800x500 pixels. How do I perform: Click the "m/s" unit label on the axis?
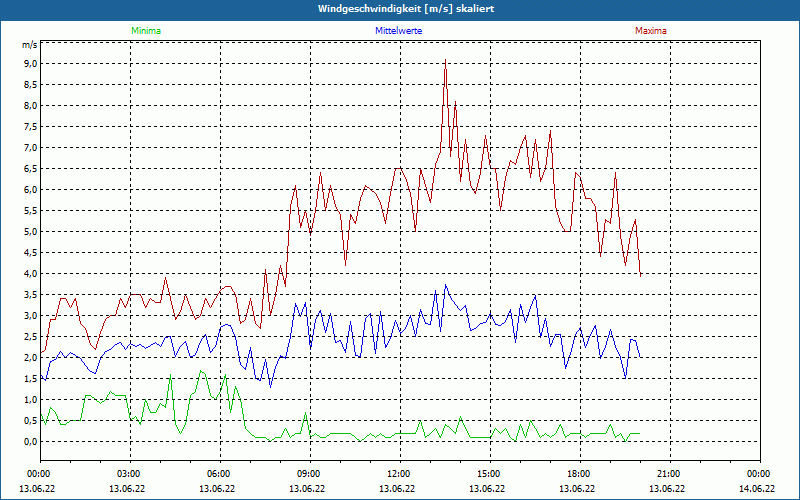click(30, 45)
